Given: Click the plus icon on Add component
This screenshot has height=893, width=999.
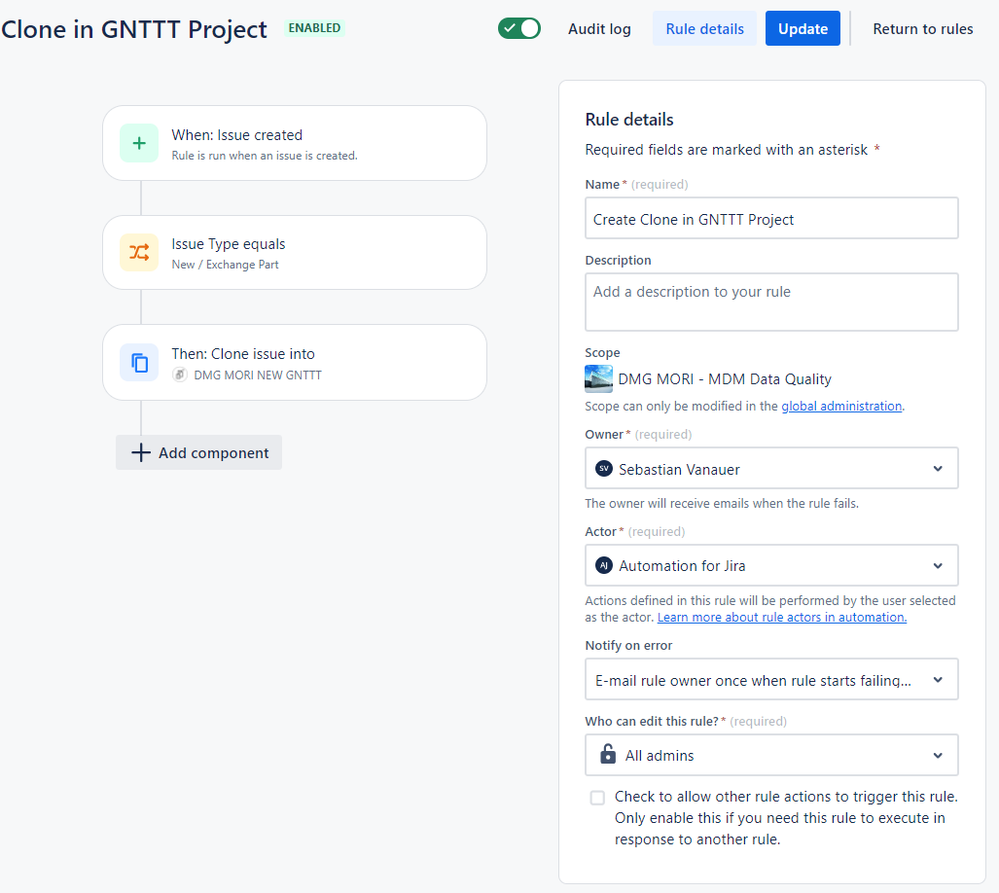Looking at the screenshot, I should point(141,453).
